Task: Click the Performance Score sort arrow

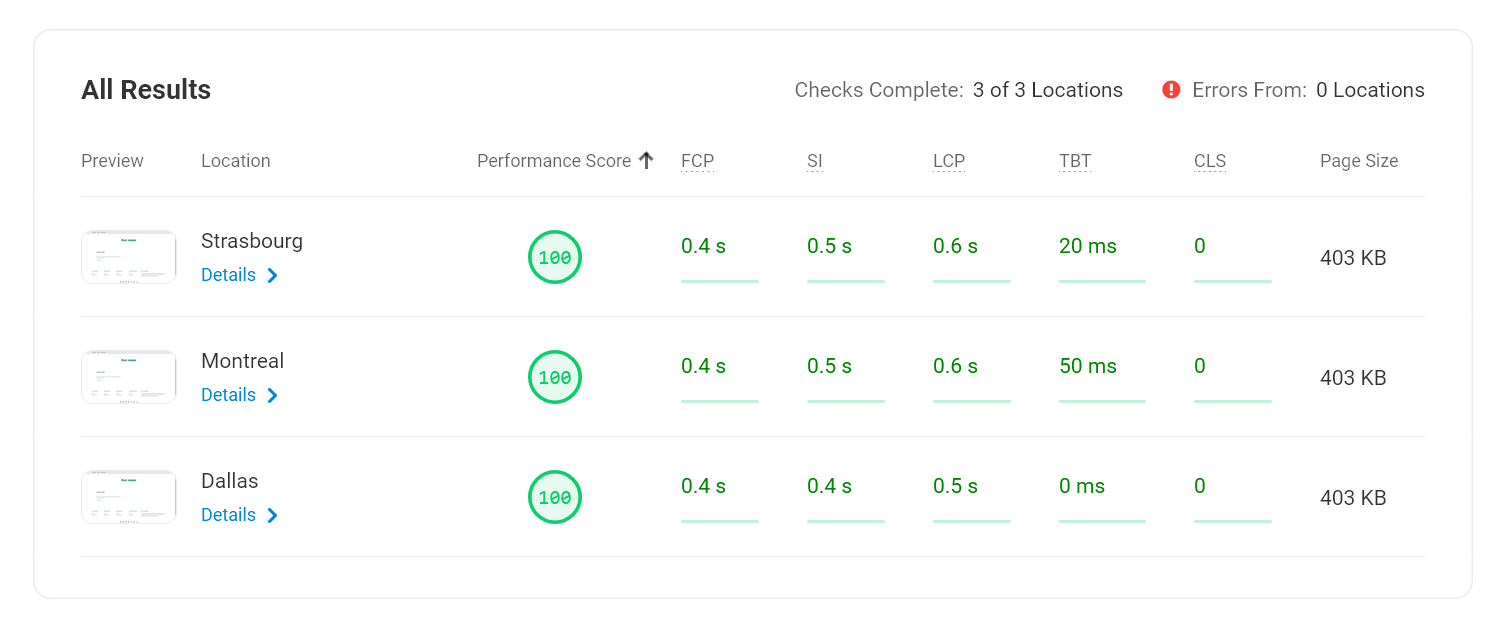Action: (646, 160)
